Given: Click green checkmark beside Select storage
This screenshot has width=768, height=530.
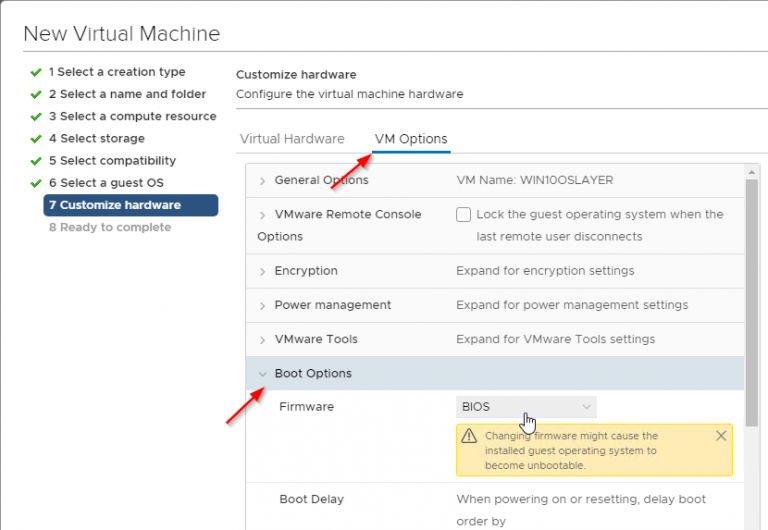Looking at the screenshot, I should tap(36, 139).
